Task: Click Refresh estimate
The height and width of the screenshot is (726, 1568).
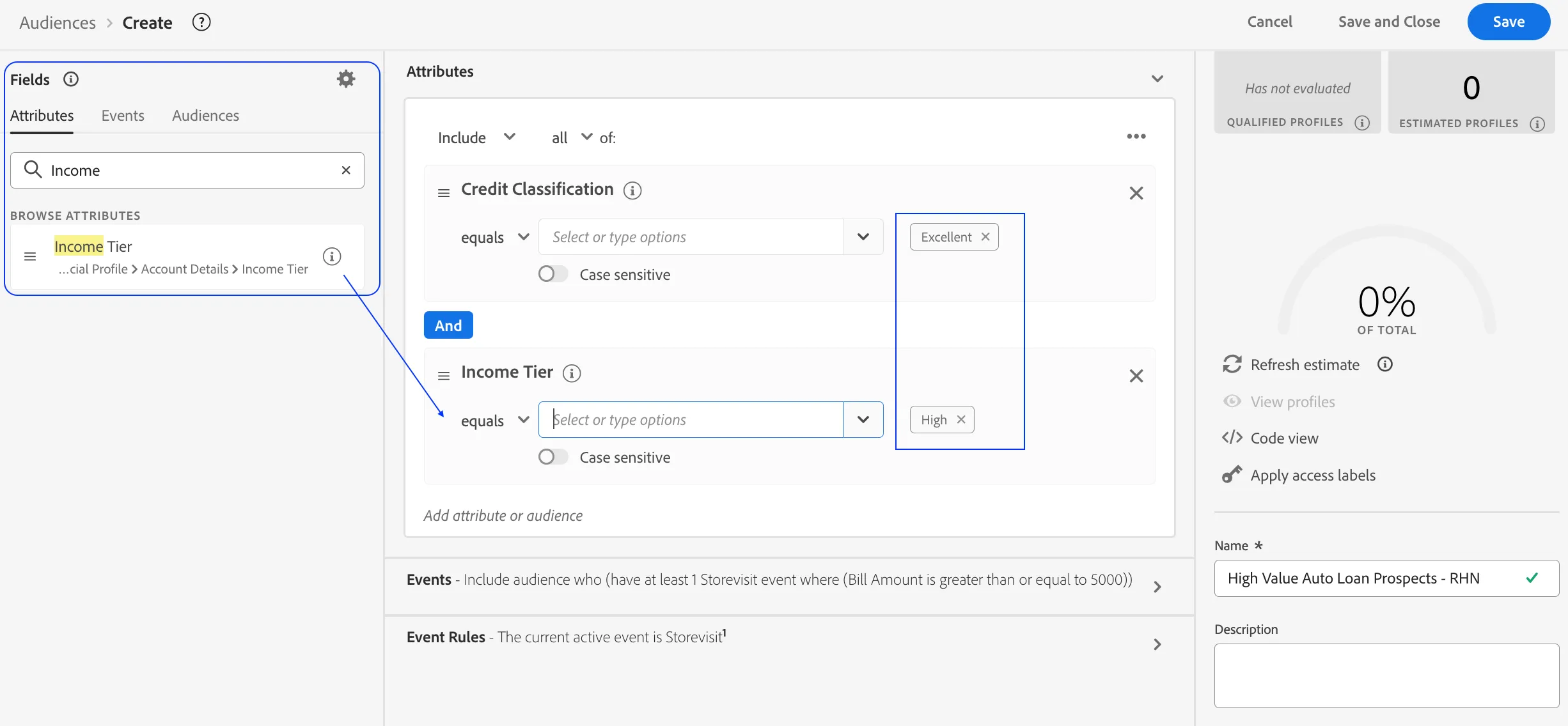Action: (1305, 364)
